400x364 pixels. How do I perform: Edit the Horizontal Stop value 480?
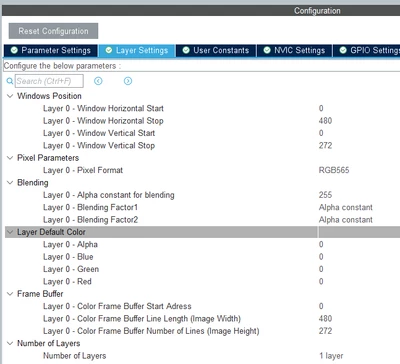pyautogui.click(x=325, y=121)
